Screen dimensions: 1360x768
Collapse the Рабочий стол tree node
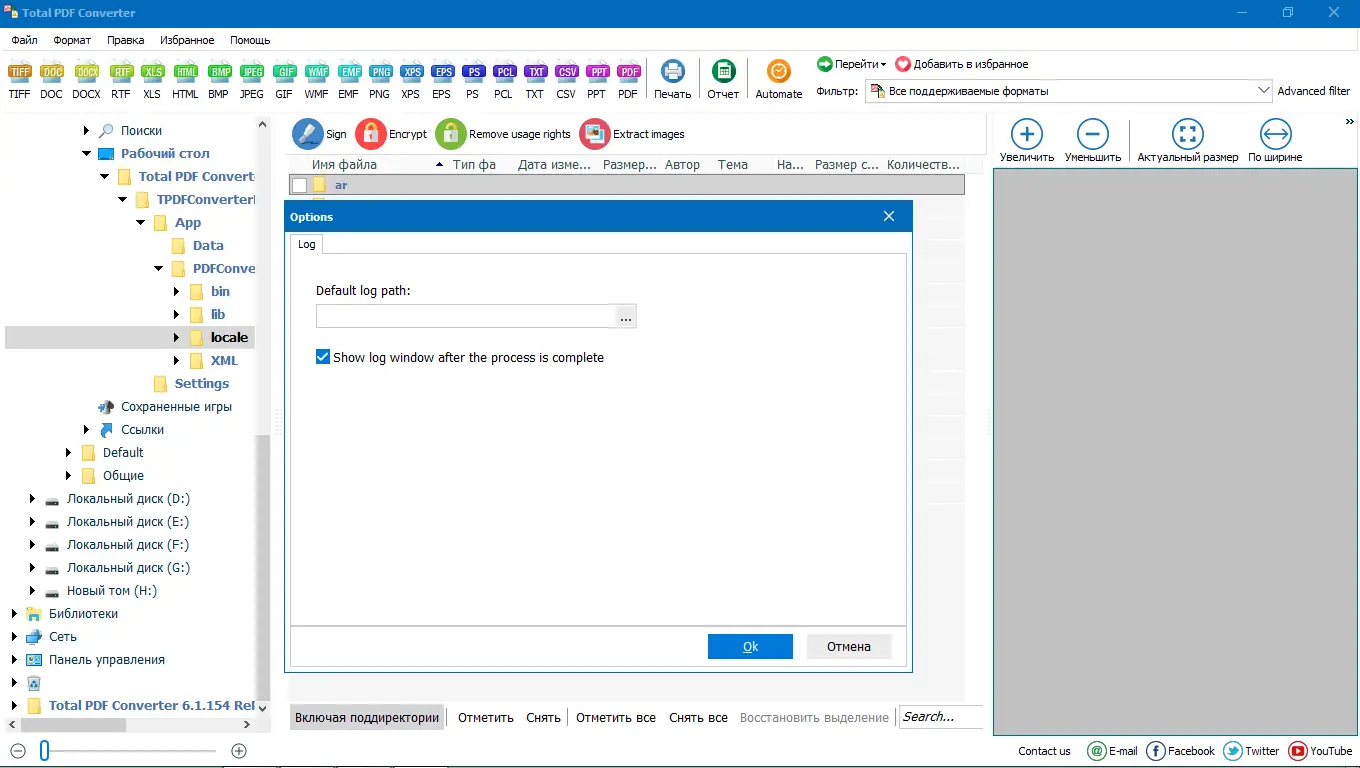(x=87, y=154)
